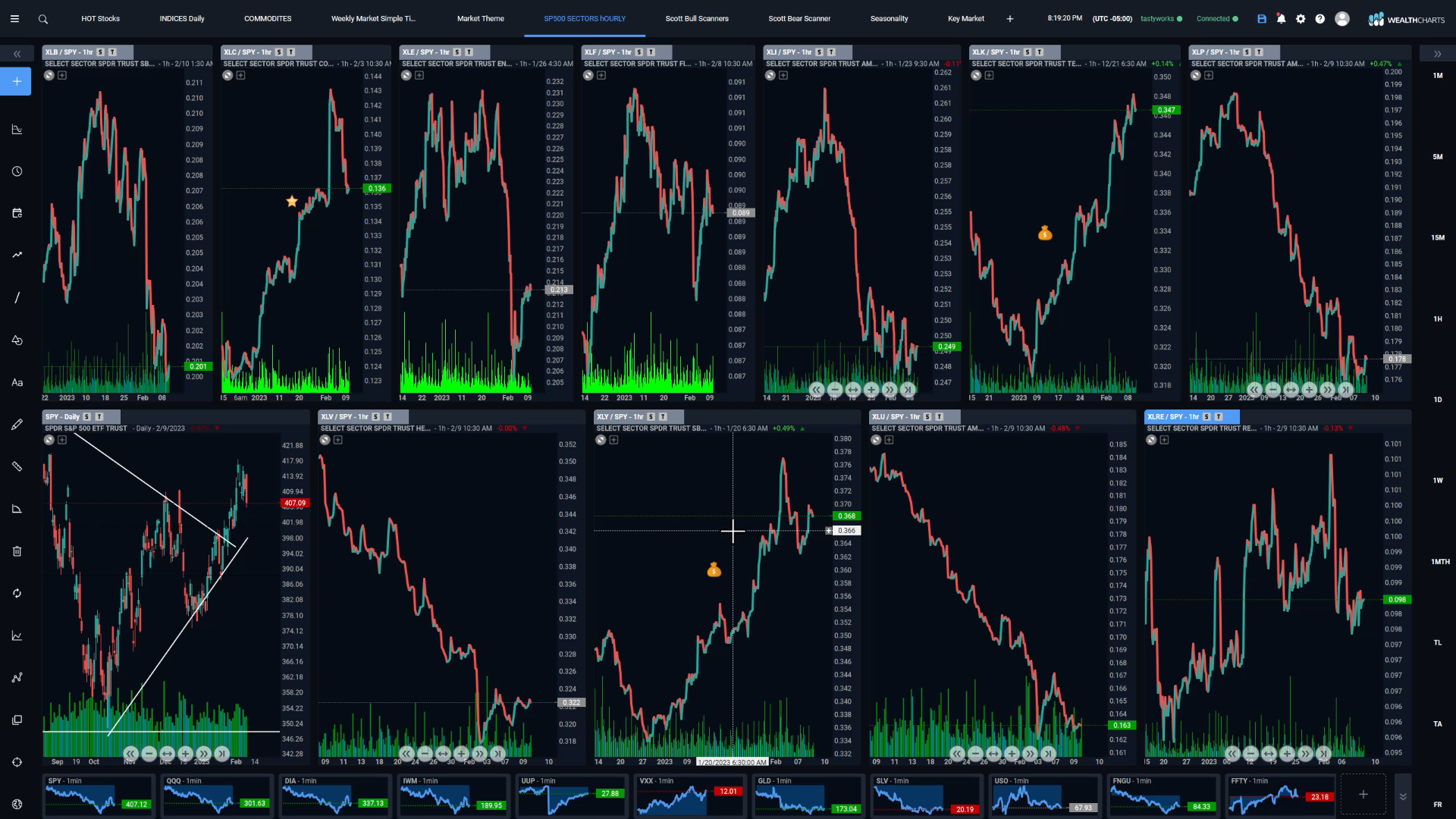
Task: Toggle the S button on SPY - Daily chart
Action: pos(86,417)
